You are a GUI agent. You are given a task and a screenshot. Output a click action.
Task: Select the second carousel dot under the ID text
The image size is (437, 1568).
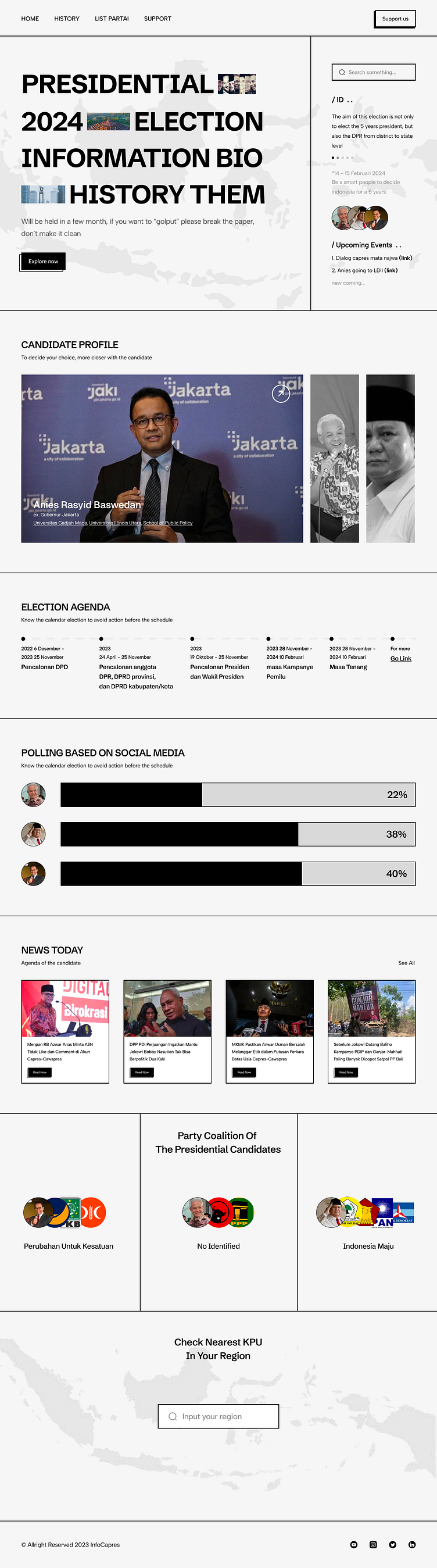[338, 158]
